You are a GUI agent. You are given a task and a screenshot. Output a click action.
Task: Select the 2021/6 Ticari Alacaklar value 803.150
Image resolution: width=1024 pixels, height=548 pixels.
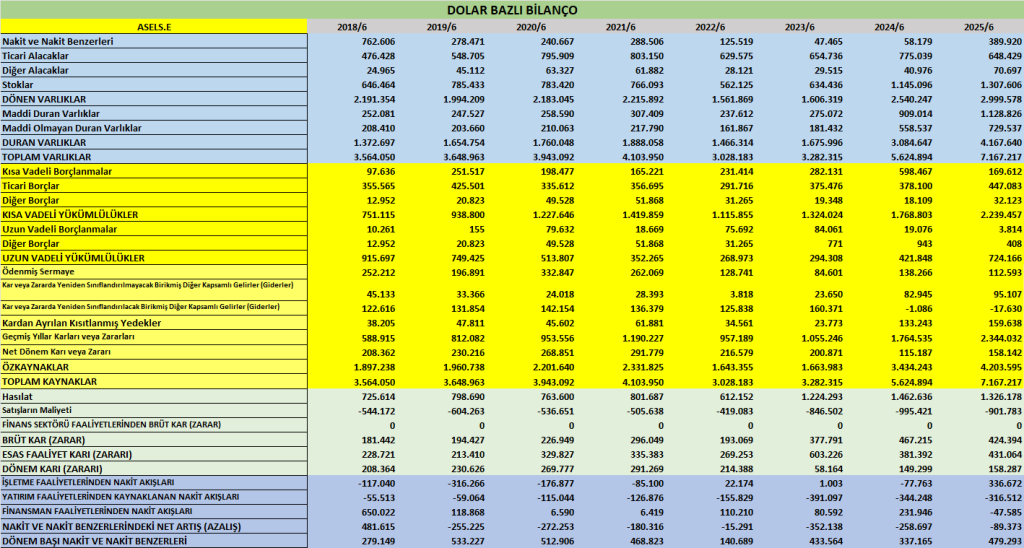coord(647,56)
